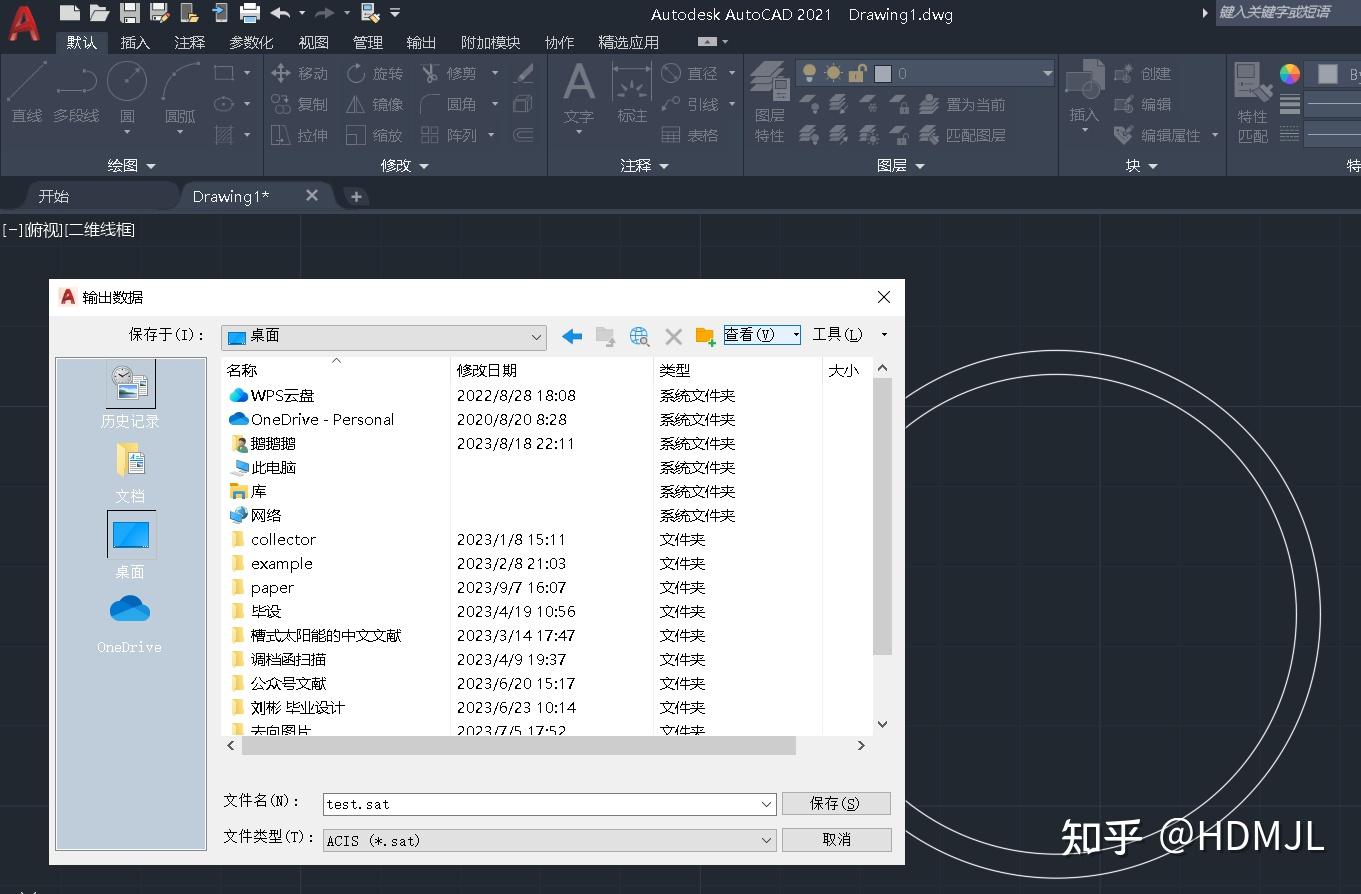Expand the Draw (绘图) panel
1361x894 pixels.
click(132, 166)
